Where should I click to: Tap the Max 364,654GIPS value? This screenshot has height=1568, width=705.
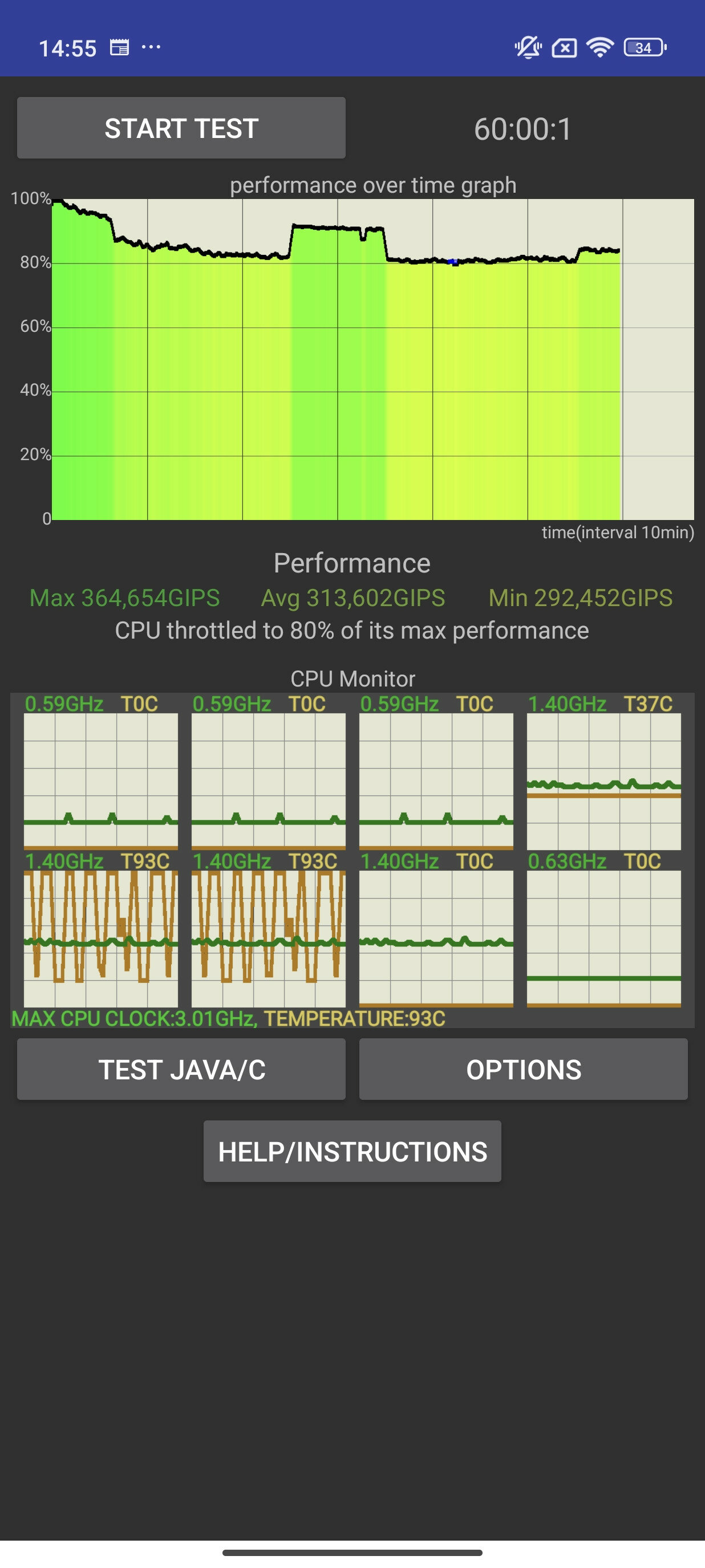coord(125,598)
